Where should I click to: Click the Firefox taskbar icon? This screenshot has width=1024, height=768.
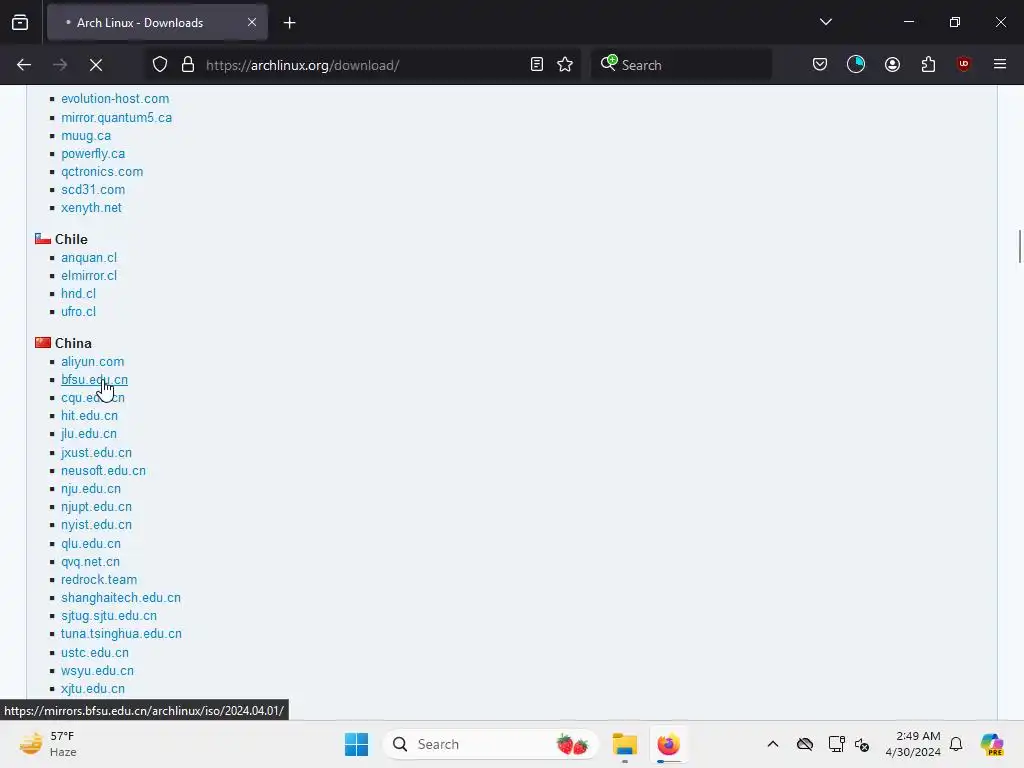(x=668, y=744)
